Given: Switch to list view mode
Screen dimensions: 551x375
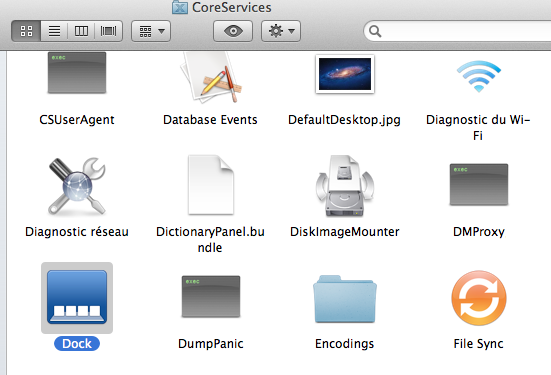Looking at the screenshot, I should [x=54, y=31].
